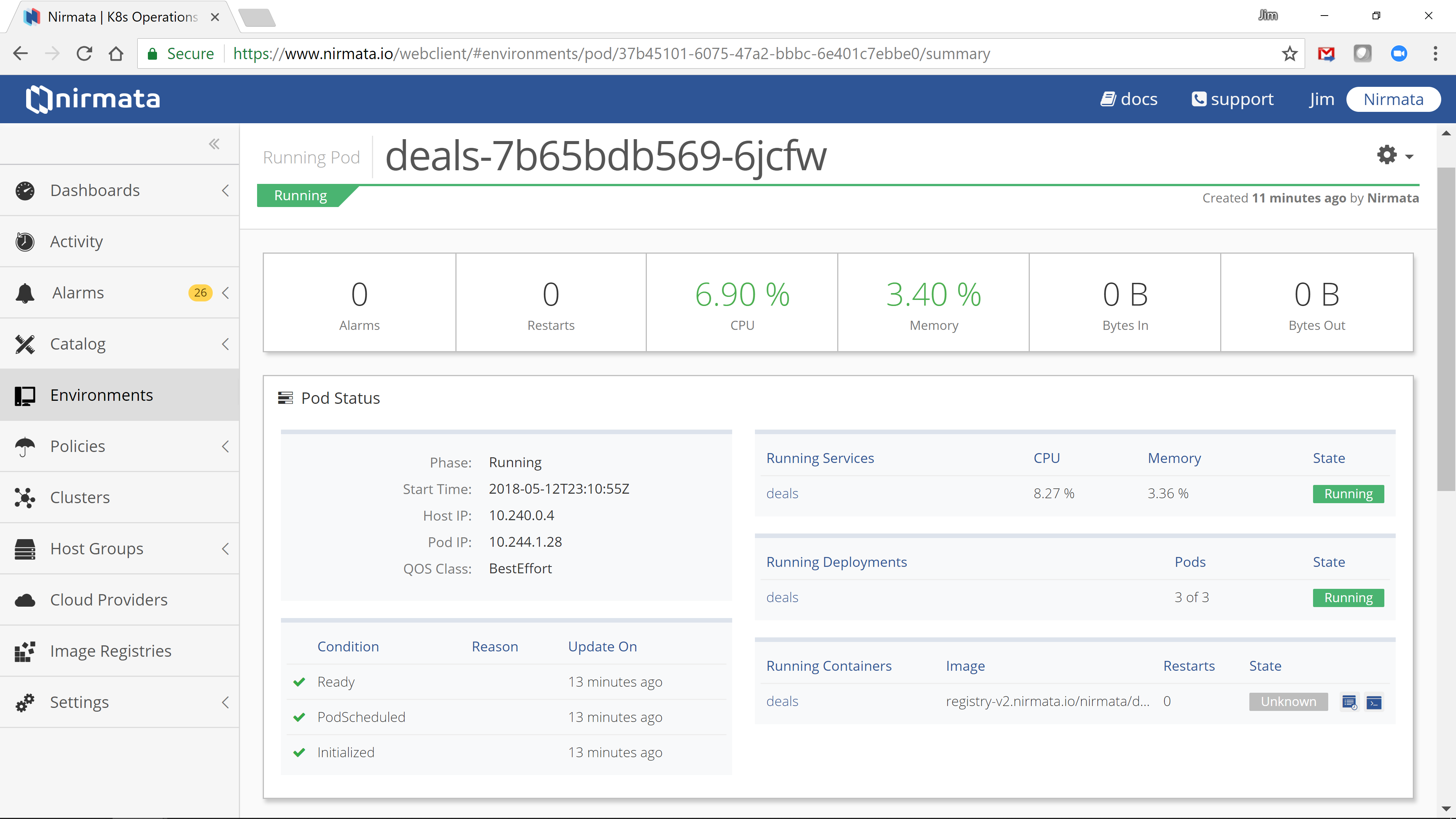
Task: Open Gmail extension icon
Action: 1326,54
